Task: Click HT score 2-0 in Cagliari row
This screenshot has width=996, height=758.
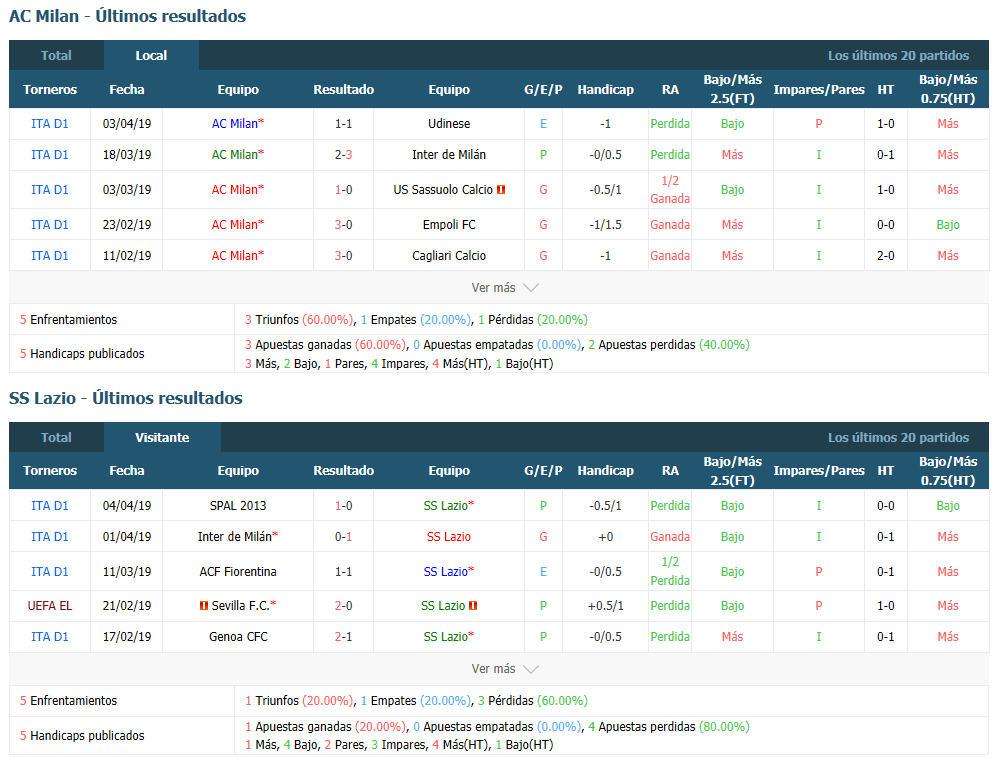Action: 885,255
